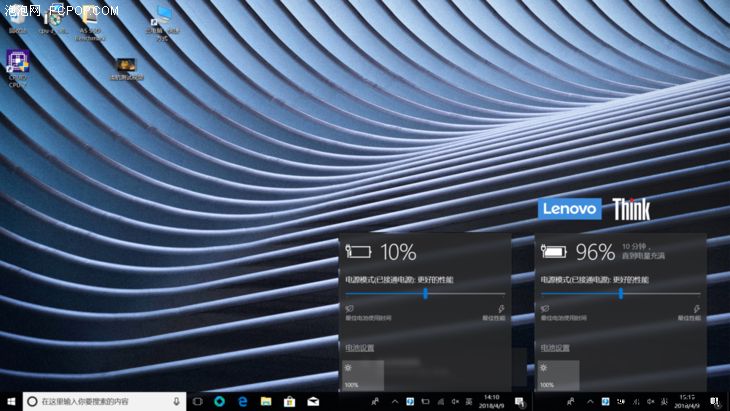This screenshot has width=730, height=411.
Task: Open the Recycle Bin desktop icon
Action: tap(18, 20)
